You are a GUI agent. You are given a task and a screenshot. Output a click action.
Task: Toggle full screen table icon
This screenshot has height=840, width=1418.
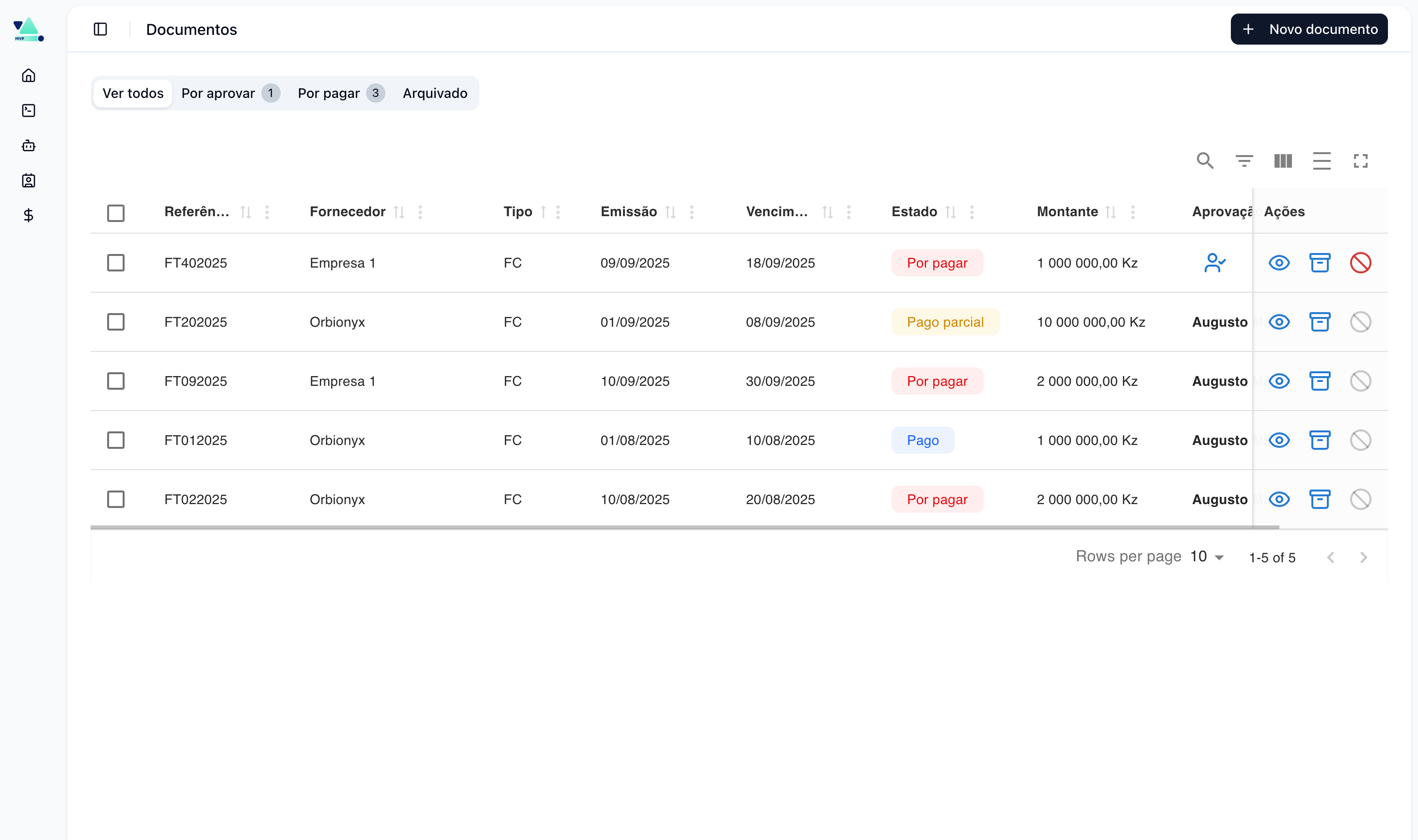1360,161
